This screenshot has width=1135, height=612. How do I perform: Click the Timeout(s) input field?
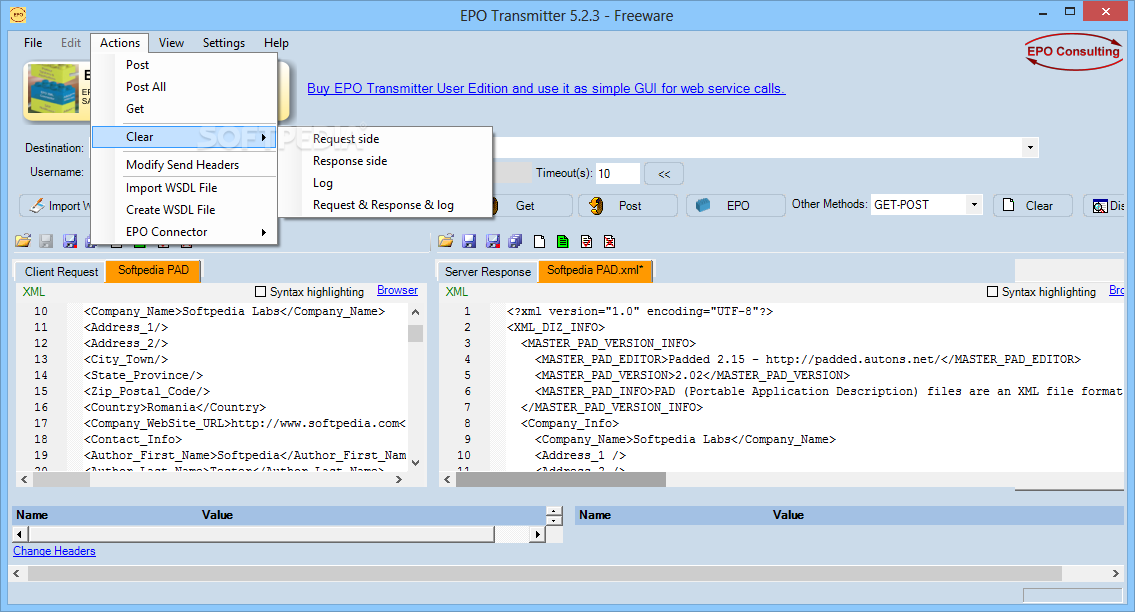coord(617,174)
